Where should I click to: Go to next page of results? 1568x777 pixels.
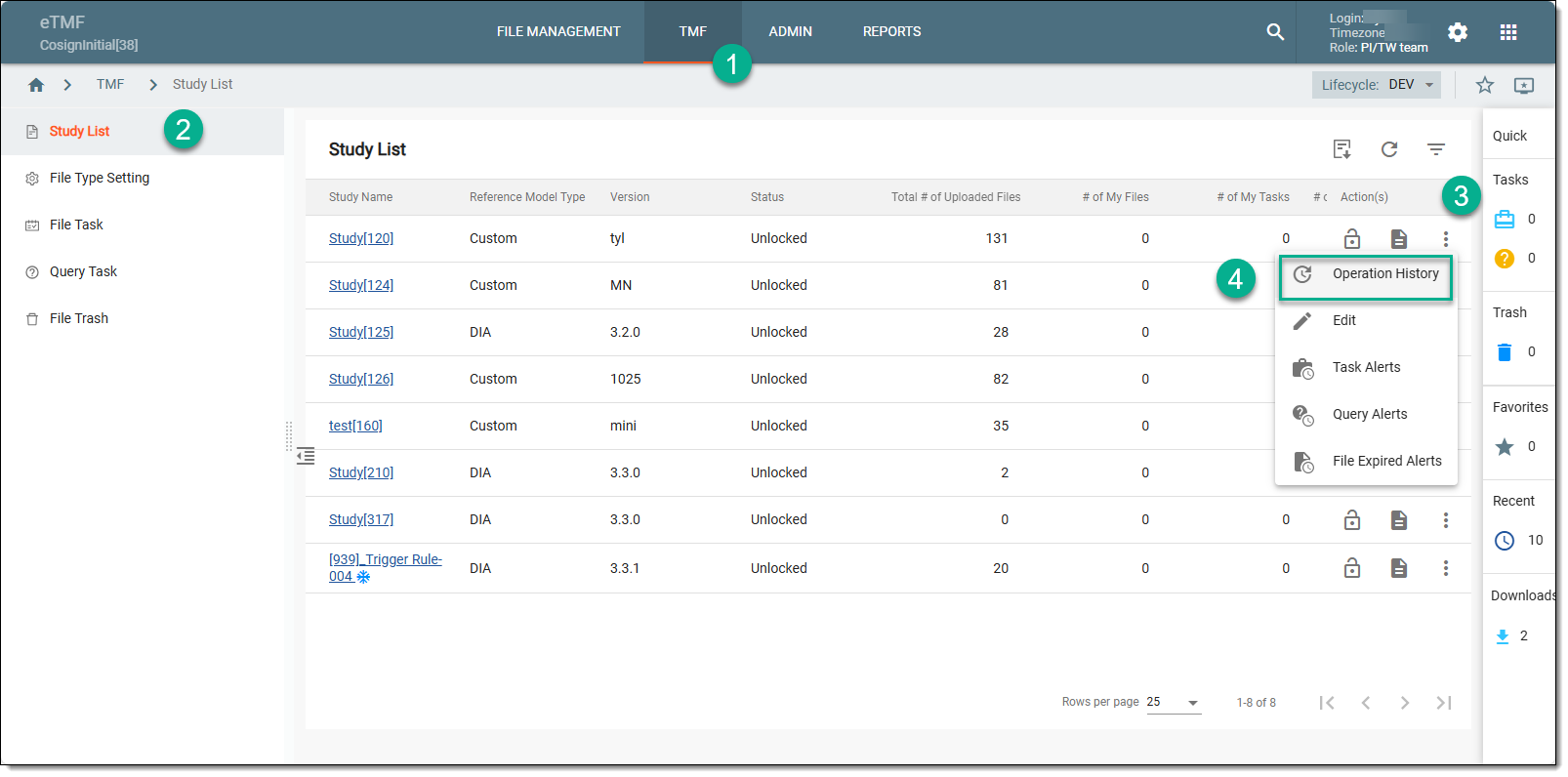tap(1405, 703)
